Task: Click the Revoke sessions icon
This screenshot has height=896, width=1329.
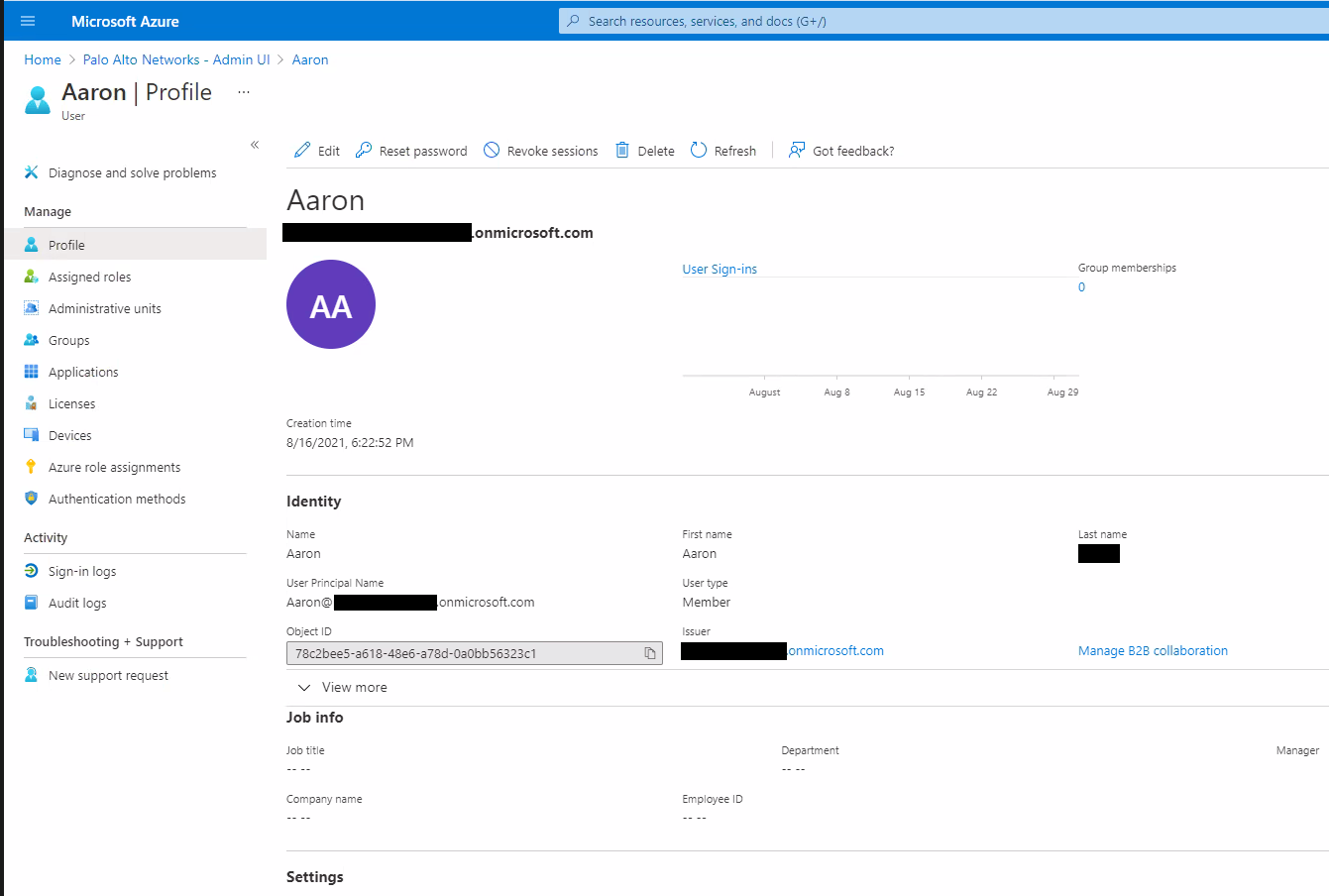Action: pos(492,151)
